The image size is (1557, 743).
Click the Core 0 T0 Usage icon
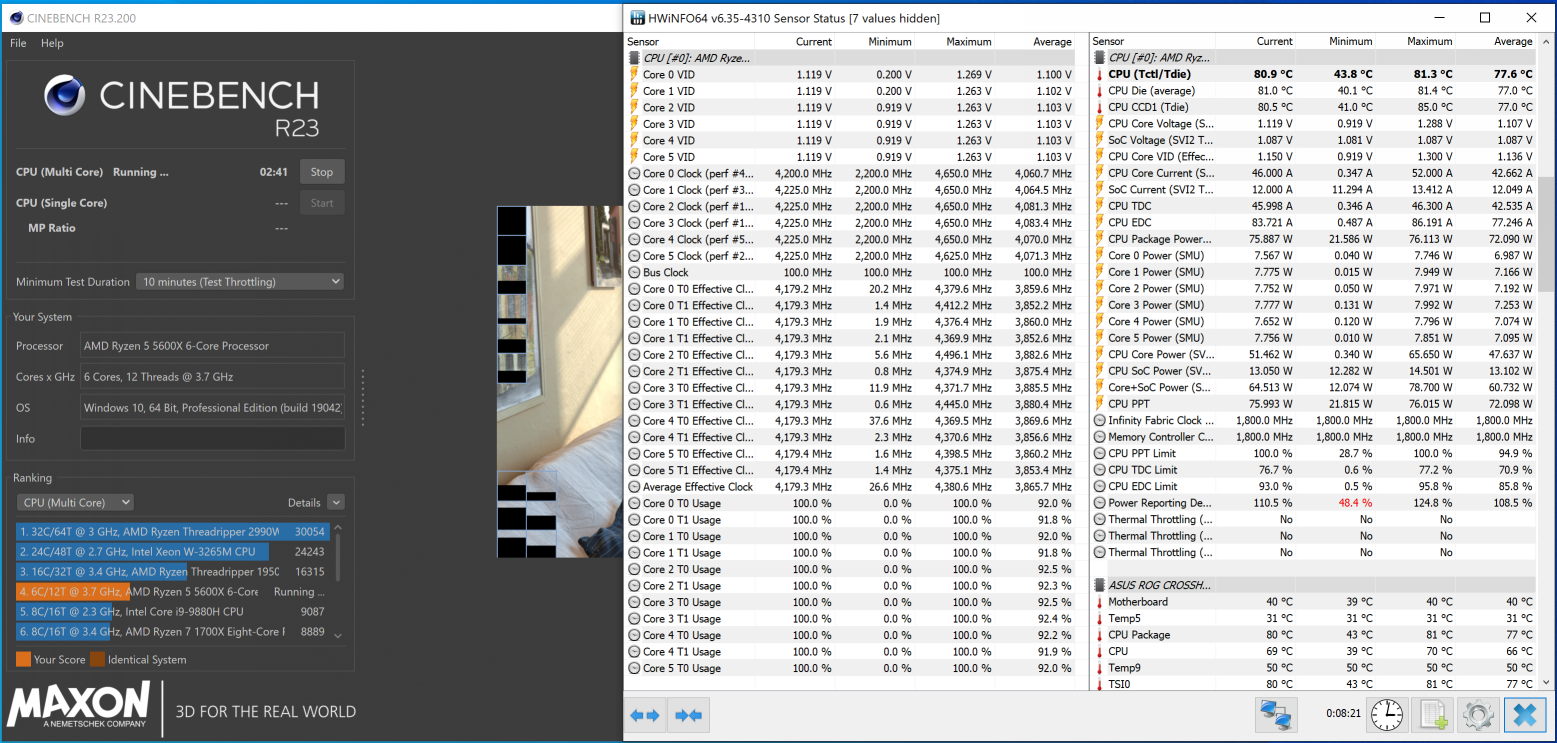(x=634, y=503)
